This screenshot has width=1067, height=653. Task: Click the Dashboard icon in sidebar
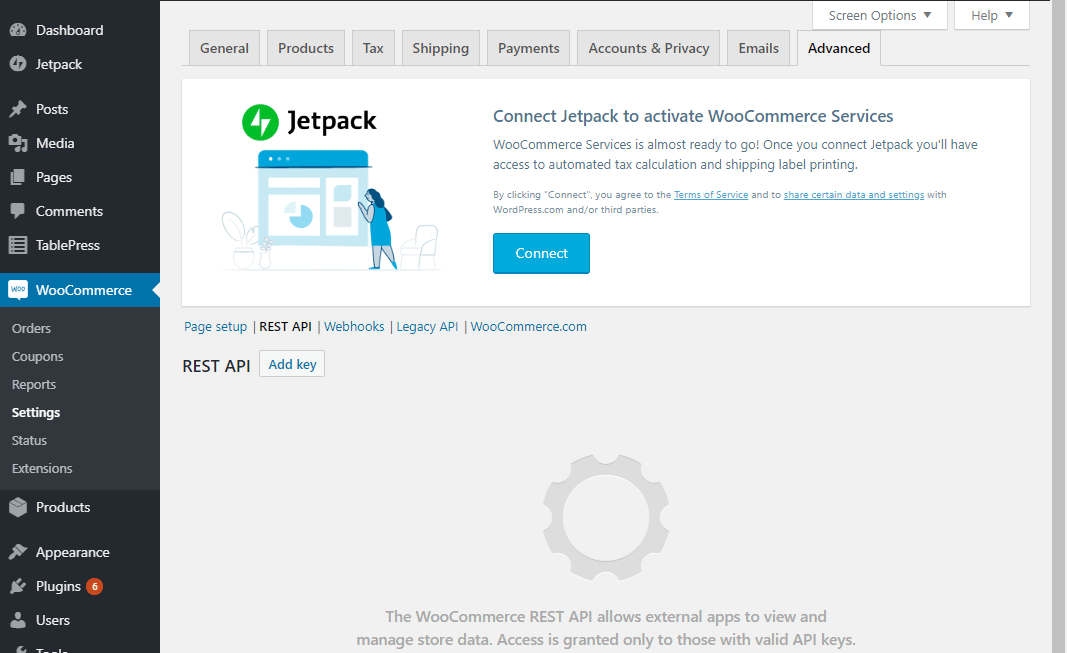pos(18,30)
